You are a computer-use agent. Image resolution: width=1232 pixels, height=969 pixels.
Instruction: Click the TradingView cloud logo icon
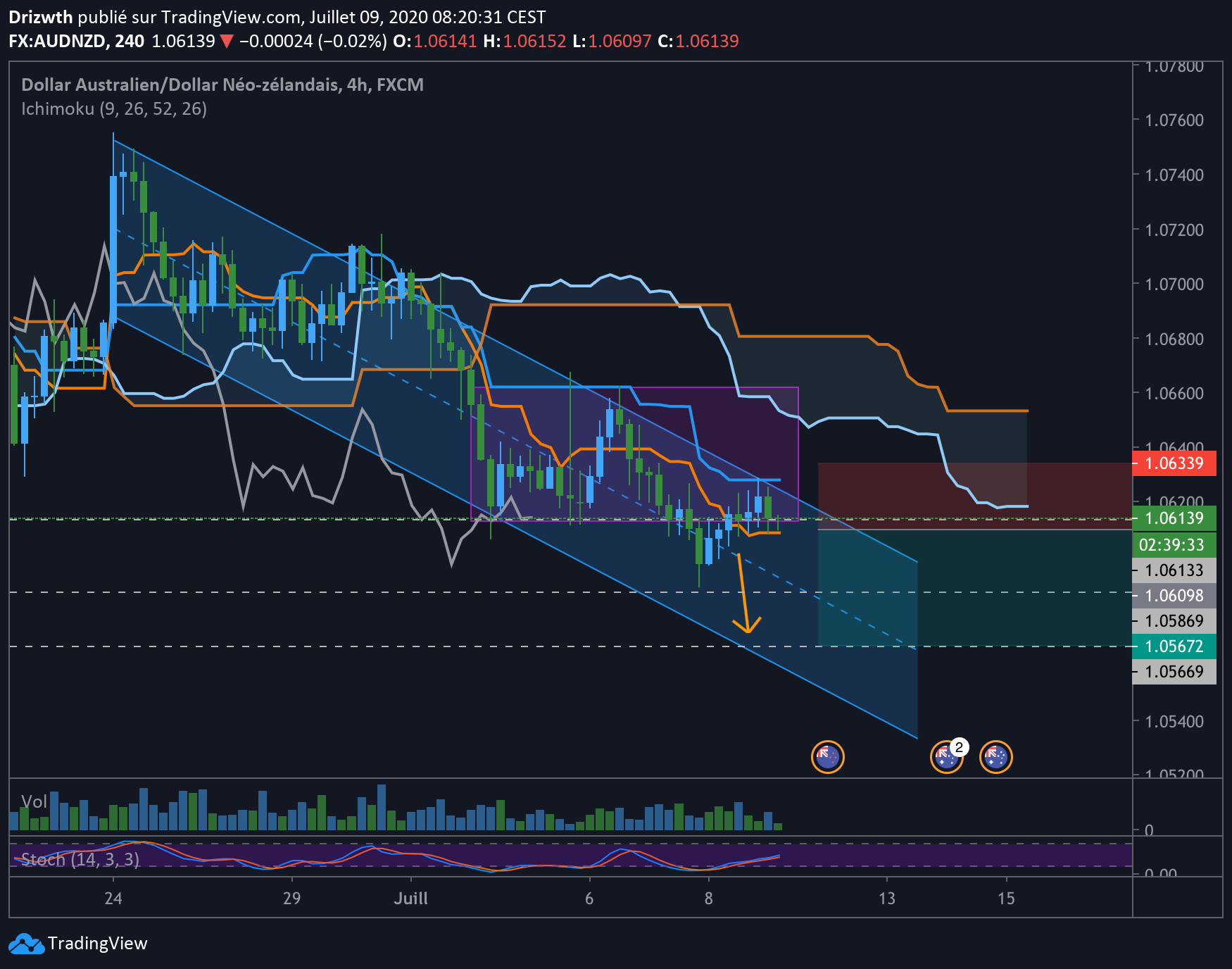pyautogui.click(x=27, y=944)
